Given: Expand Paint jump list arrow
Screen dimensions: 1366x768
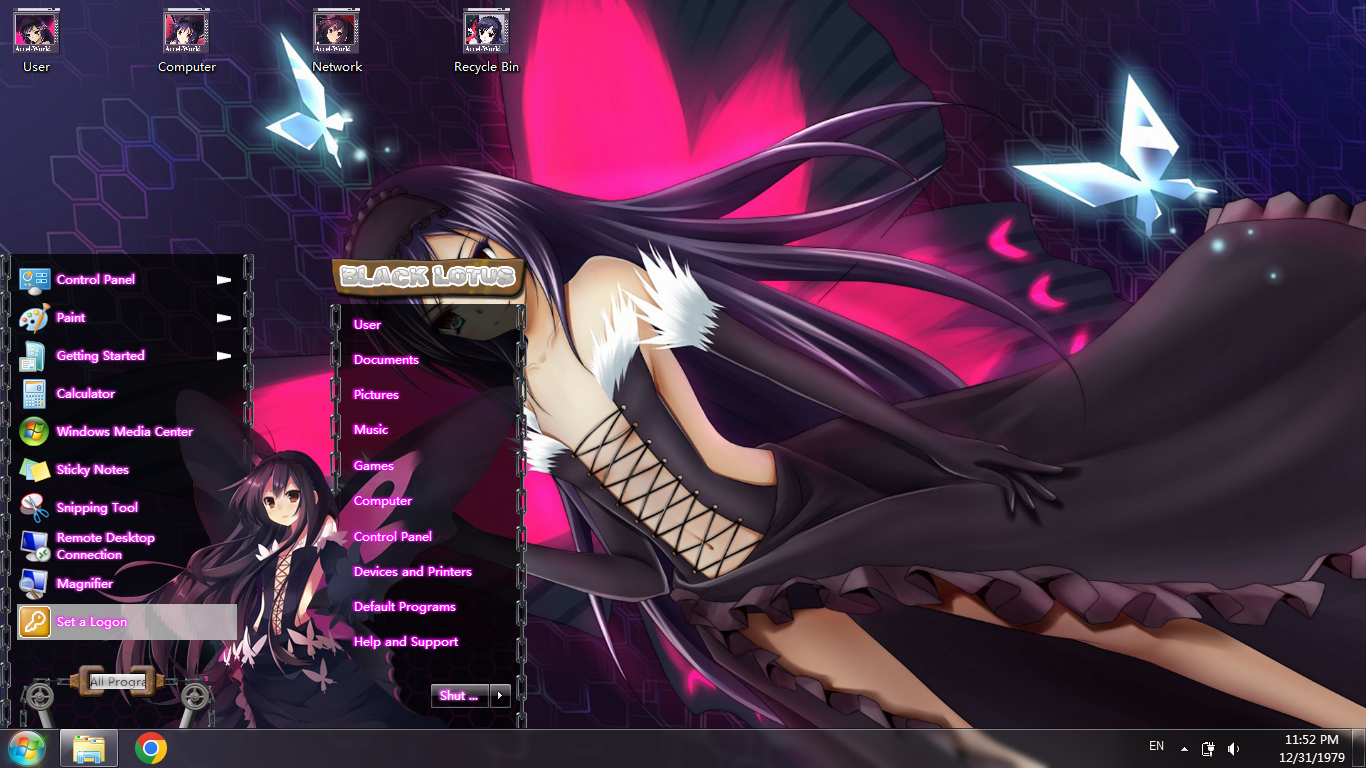Looking at the screenshot, I should point(224,318).
